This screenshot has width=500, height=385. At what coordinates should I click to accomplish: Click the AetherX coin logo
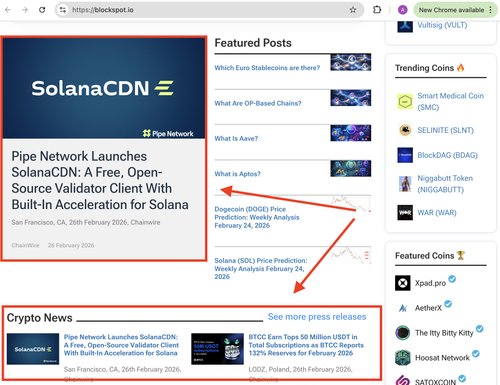pyautogui.click(x=403, y=308)
